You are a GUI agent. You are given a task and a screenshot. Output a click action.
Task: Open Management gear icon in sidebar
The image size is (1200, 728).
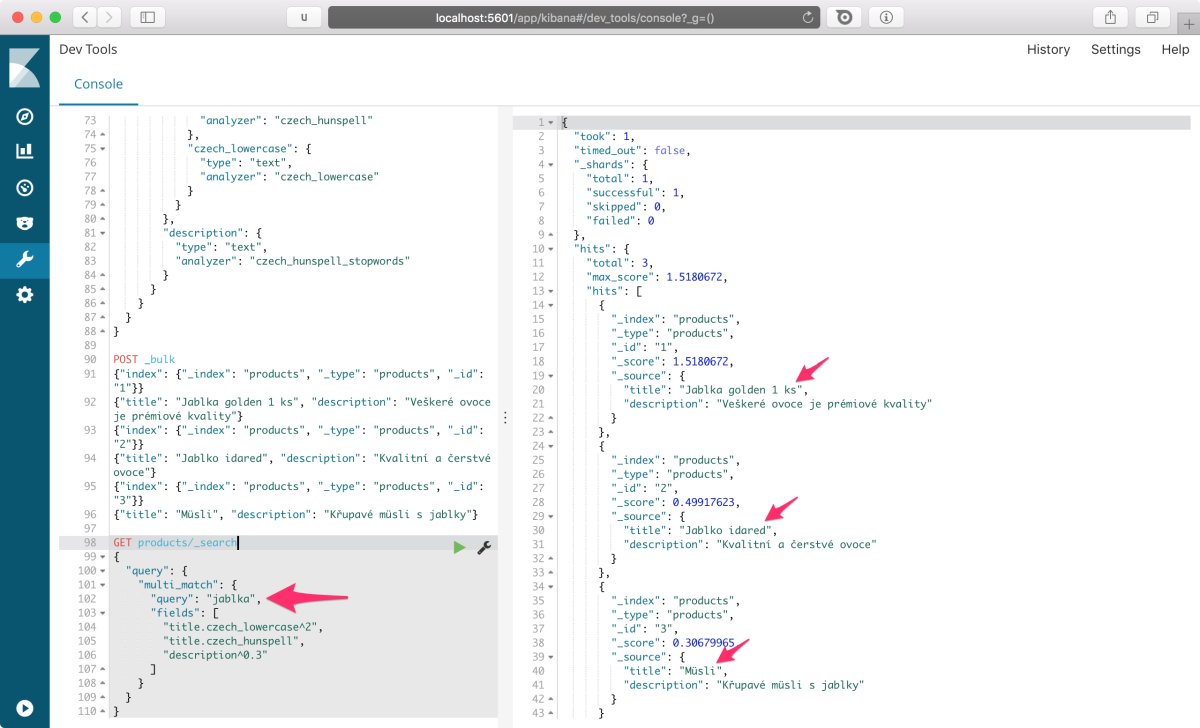click(x=25, y=295)
